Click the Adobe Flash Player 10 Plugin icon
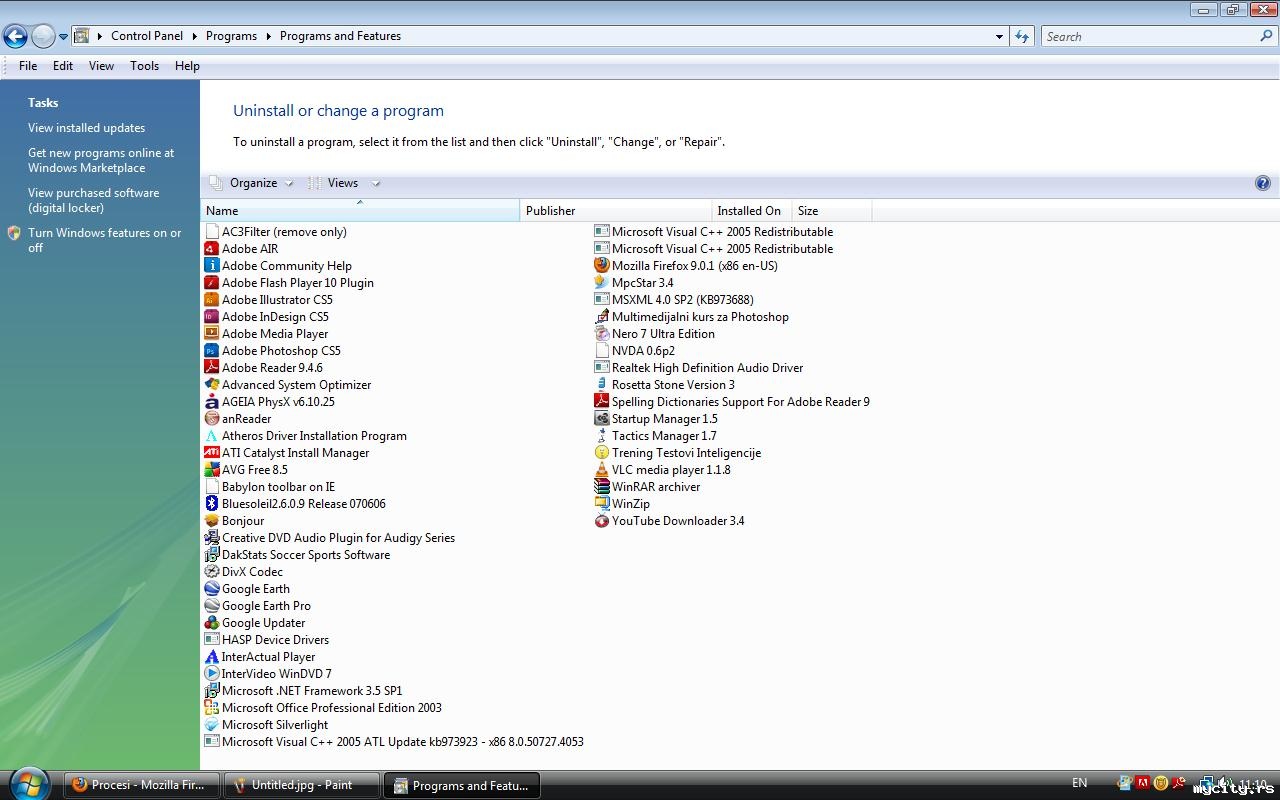This screenshot has height=800, width=1280. pyautogui.click(x=211, y=283)
